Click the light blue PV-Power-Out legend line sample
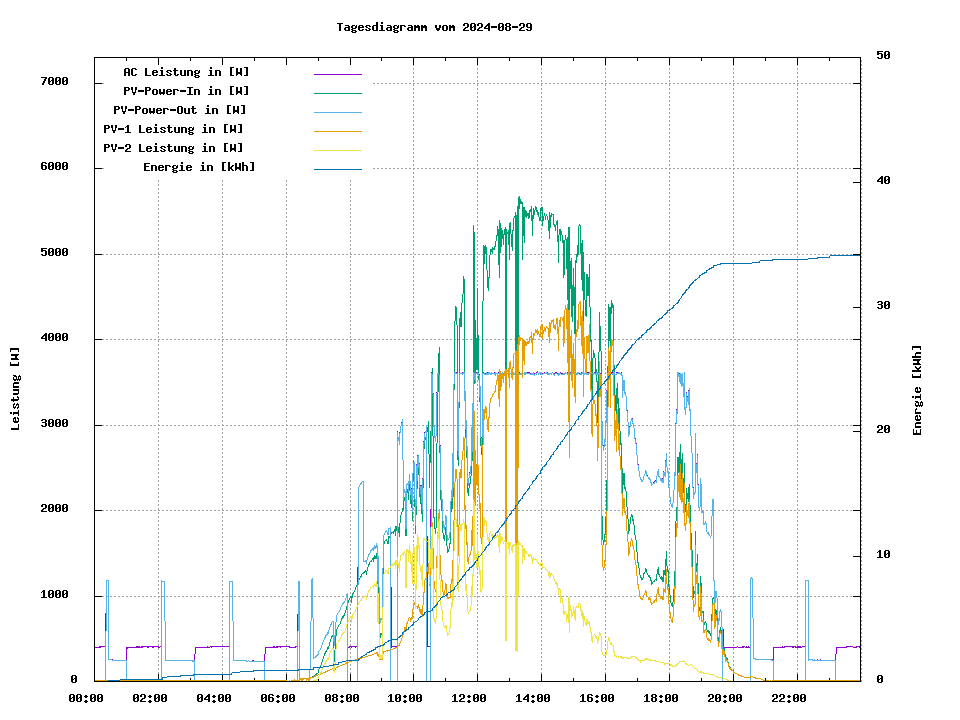 pyautogui.click(x=337, y=111)
